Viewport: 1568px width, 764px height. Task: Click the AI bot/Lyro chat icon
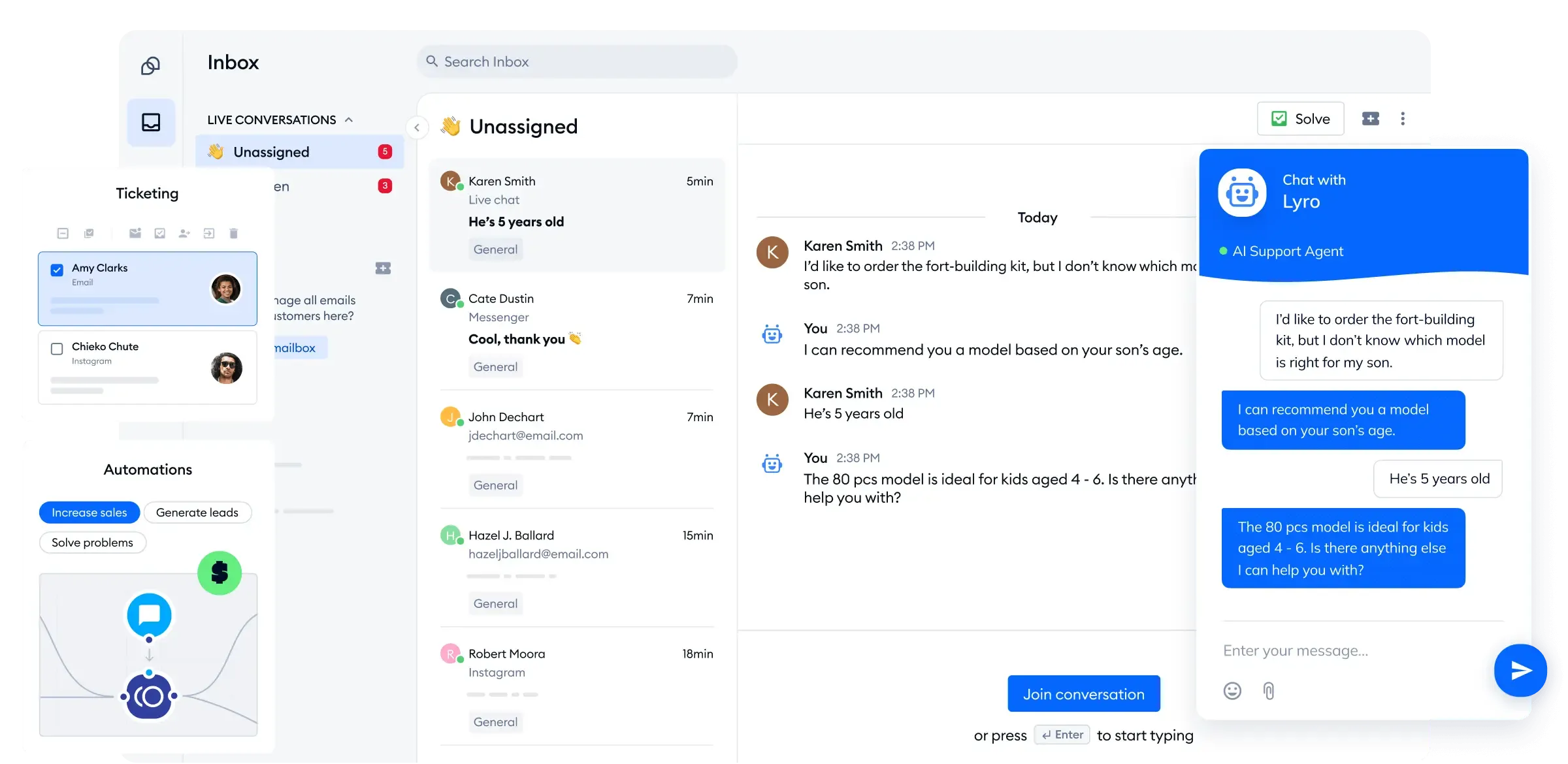coord(1243,192)
